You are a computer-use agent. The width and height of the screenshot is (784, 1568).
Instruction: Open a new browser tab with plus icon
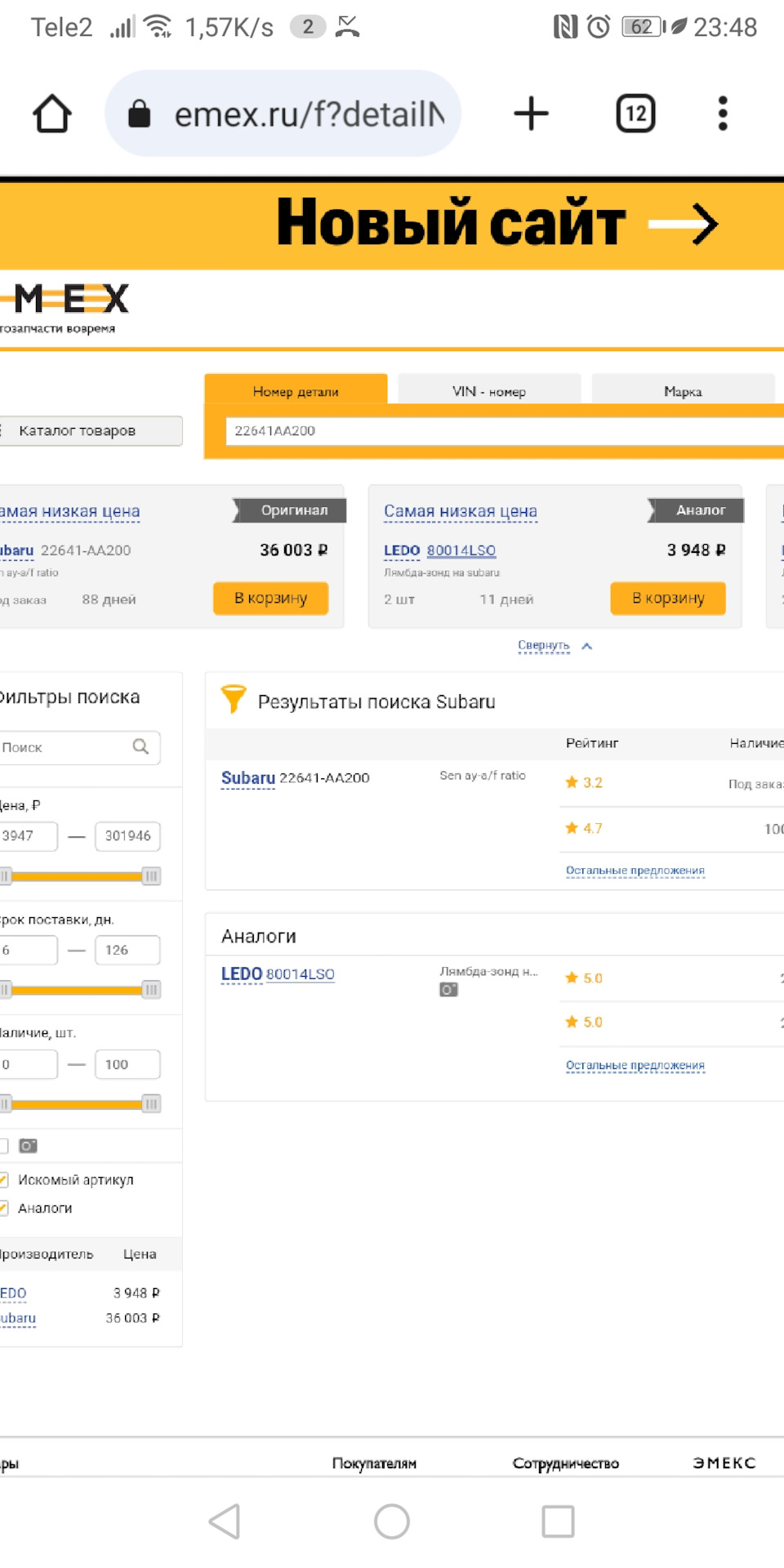point(531,114)
